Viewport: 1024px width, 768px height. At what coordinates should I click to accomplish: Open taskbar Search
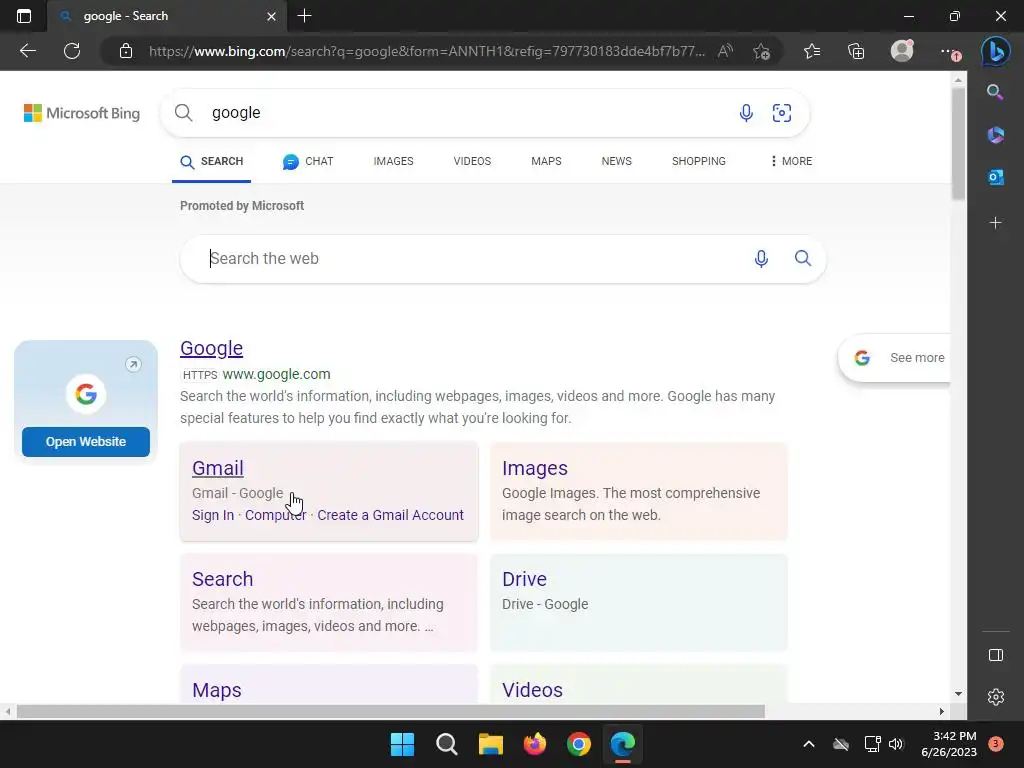[x=447, y=744]
